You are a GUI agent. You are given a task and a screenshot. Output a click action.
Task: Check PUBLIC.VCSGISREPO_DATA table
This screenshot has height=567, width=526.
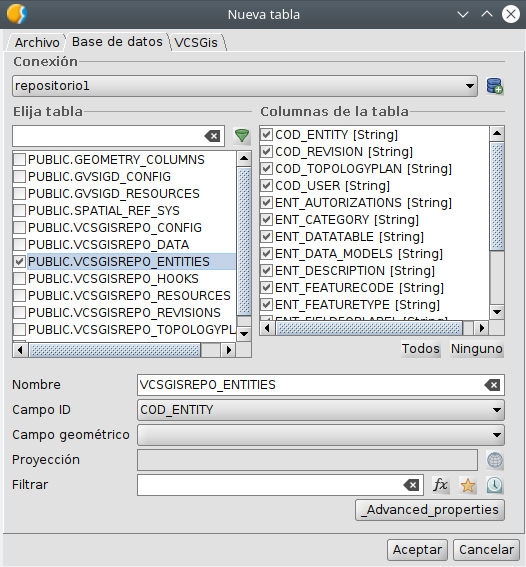[20, 244]
